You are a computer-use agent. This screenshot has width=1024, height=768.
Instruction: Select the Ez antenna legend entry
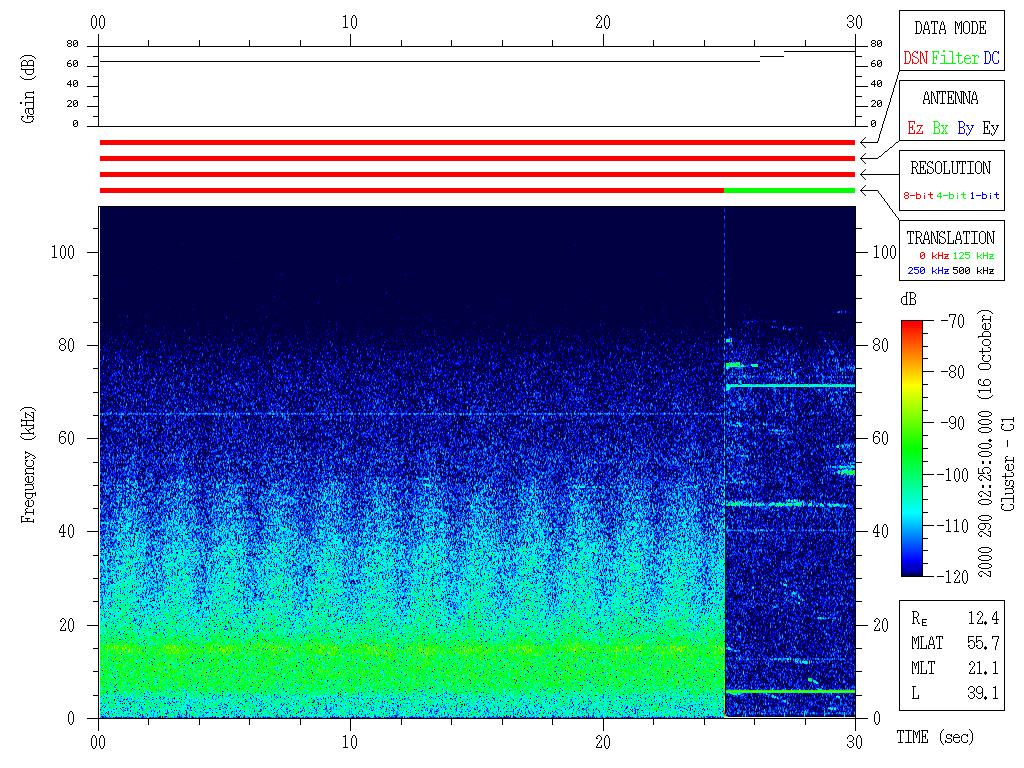915,129
